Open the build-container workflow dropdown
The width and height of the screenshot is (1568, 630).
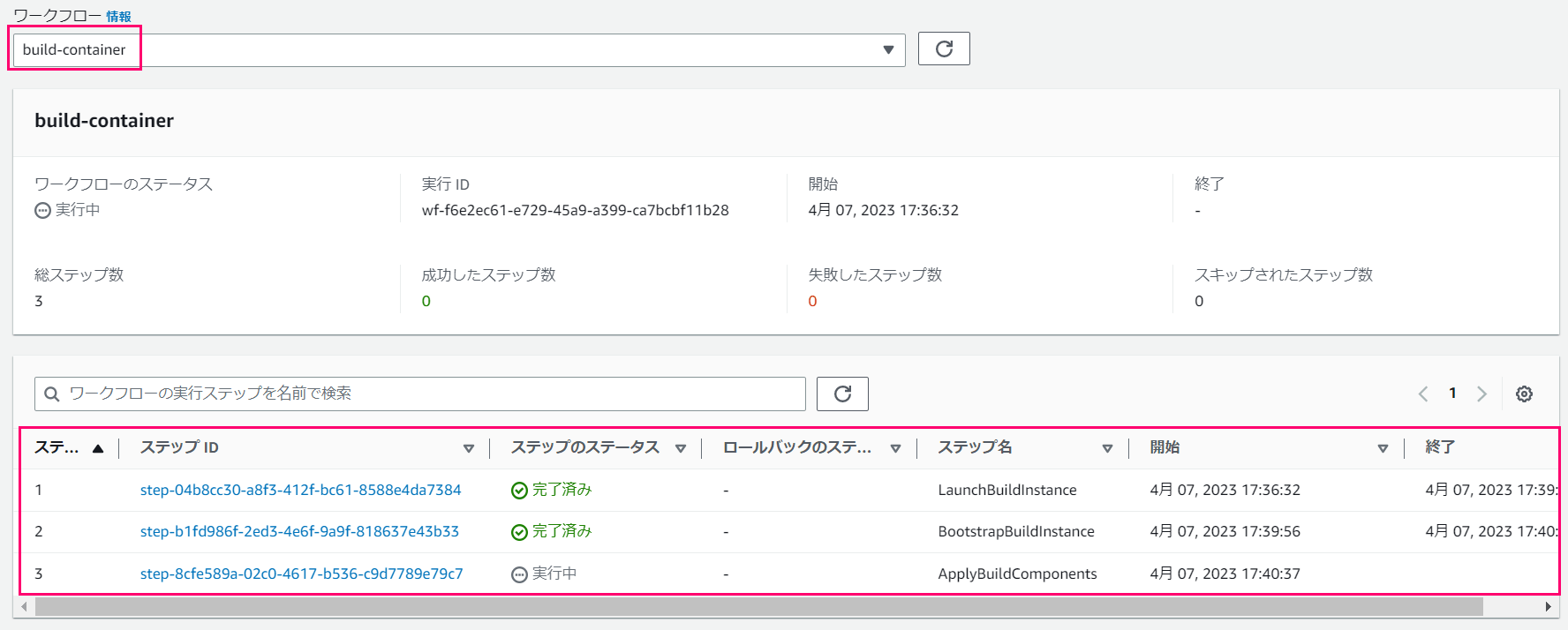click(x=459, y=49)
